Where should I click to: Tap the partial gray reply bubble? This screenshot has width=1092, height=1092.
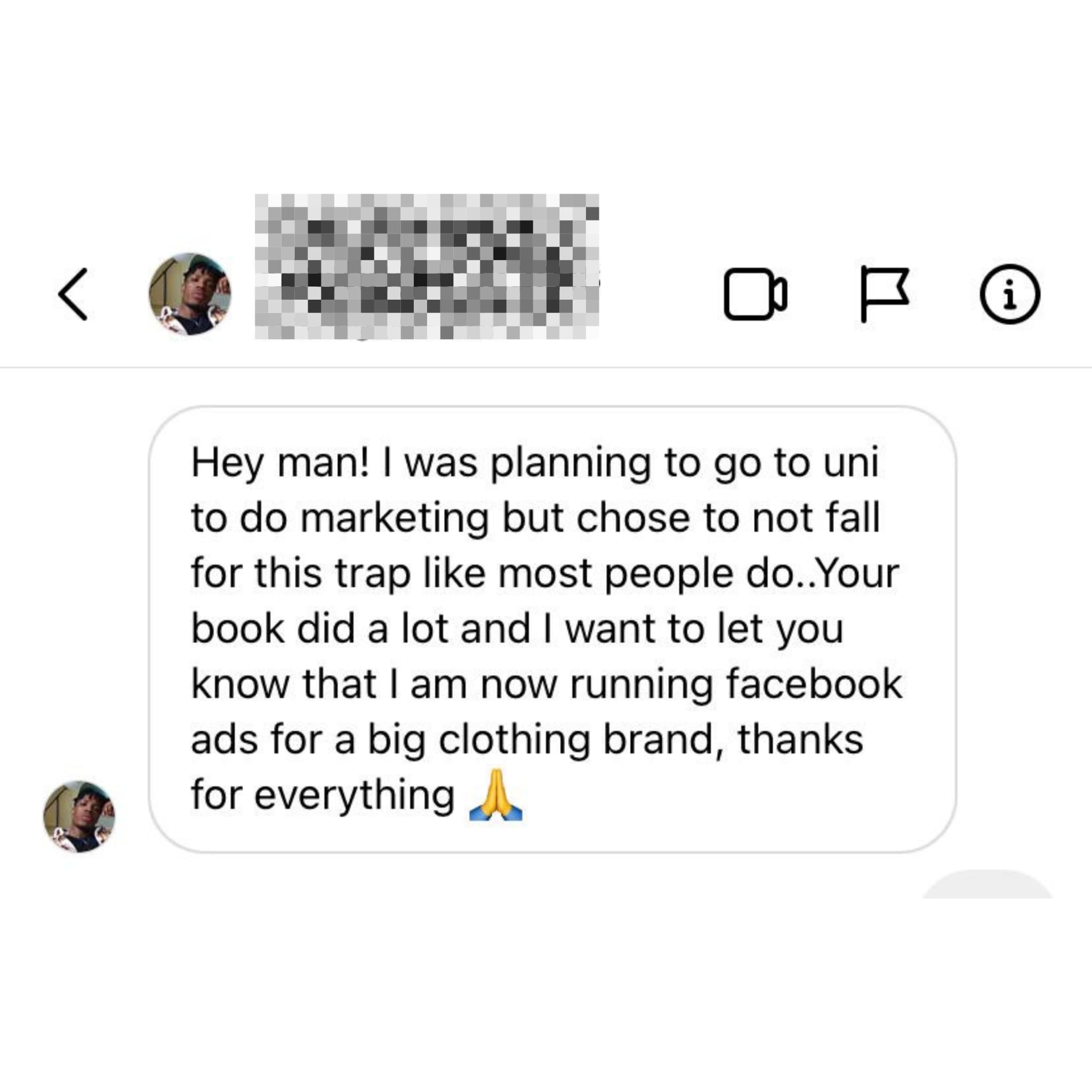(x=987, y=885)
